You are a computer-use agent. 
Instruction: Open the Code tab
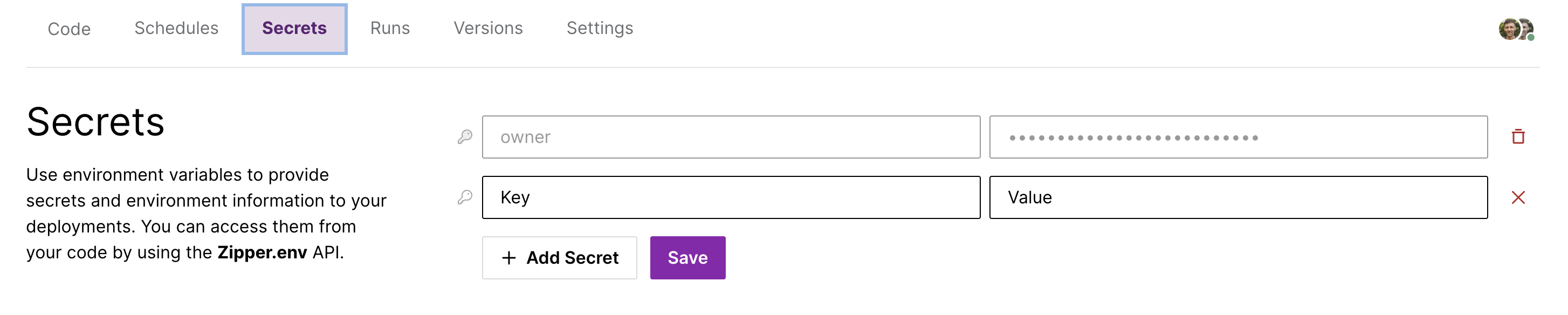point(69,29)
